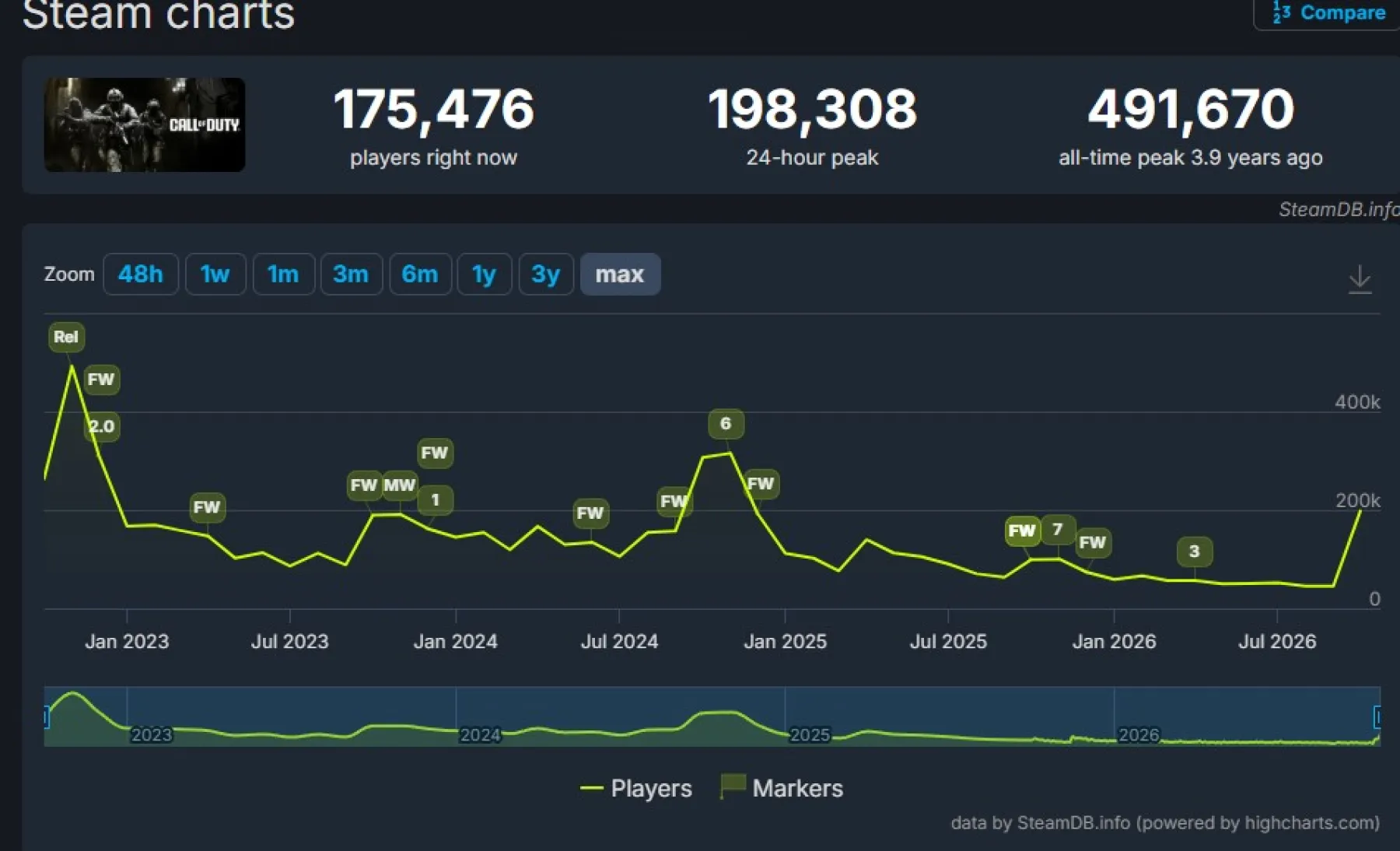Image resolution: width=1400 pixels, height=851 pixels.
Task: Click the FW marker right of marker 7
Action: pyautogui.click(x=1093, y=542)
